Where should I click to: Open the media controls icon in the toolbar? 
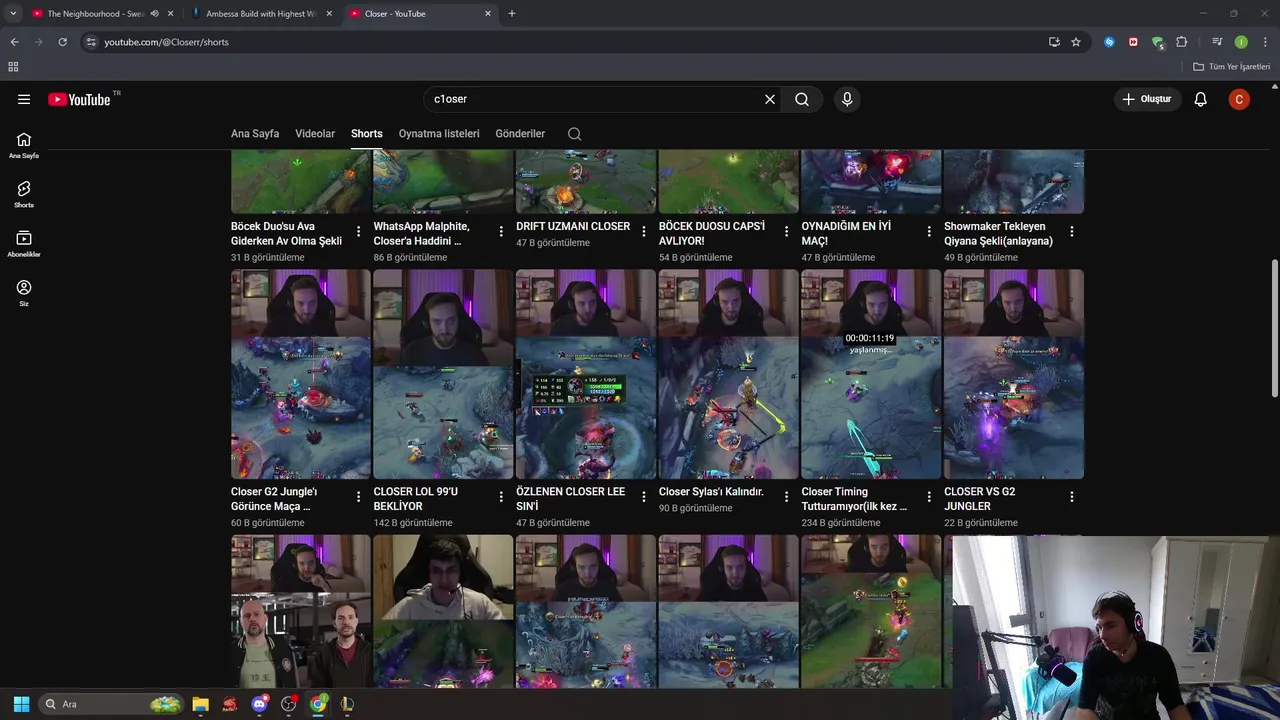tap(1217, 42)
